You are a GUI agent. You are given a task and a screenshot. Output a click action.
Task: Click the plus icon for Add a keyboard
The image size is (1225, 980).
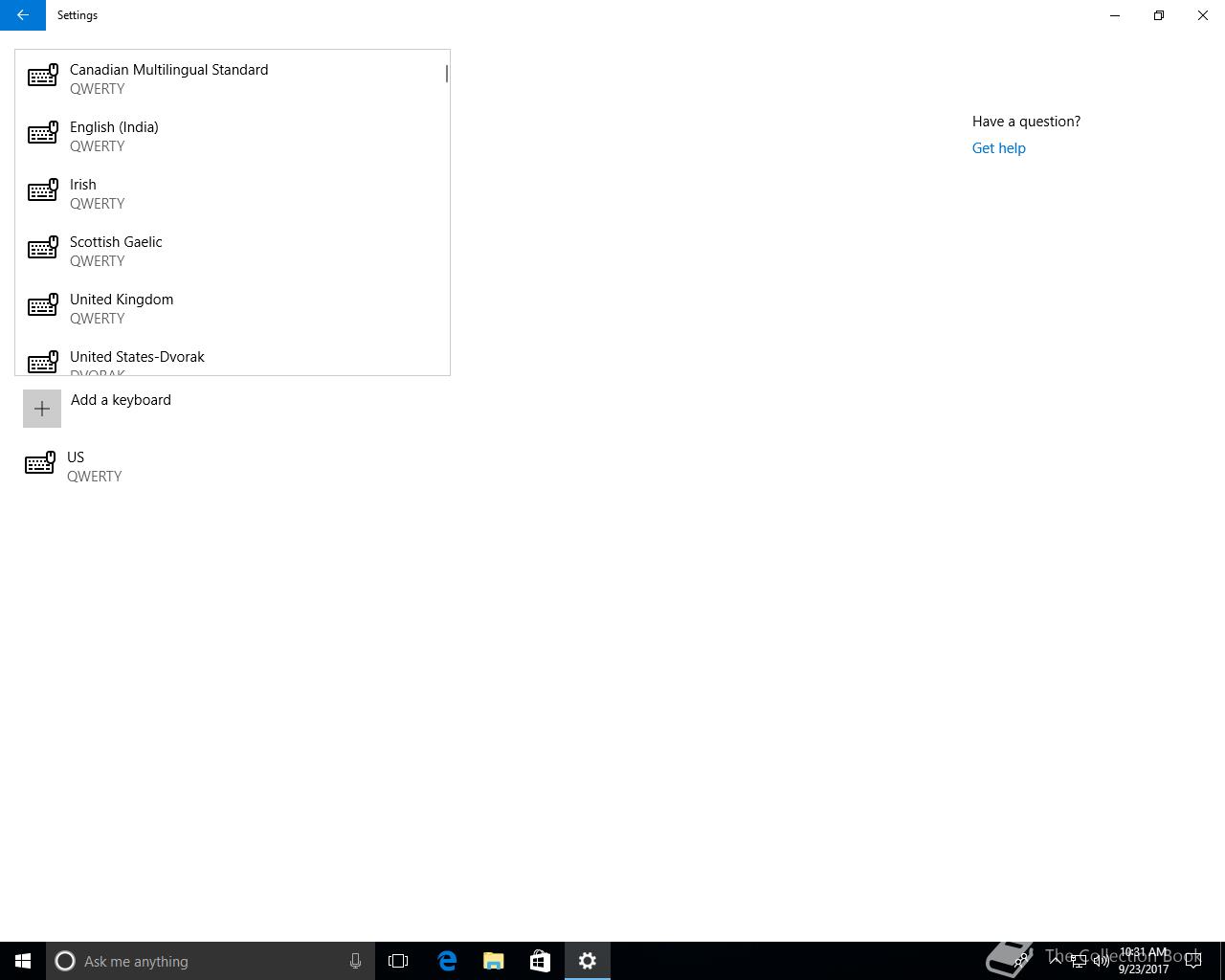coord(42,409)
